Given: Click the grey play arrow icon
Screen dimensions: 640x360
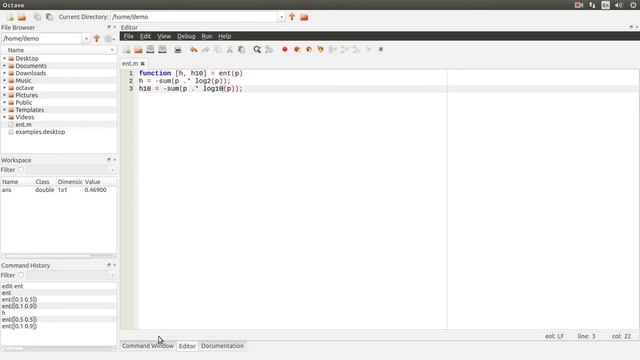Looking at the screenshot, I should [369, 49].
